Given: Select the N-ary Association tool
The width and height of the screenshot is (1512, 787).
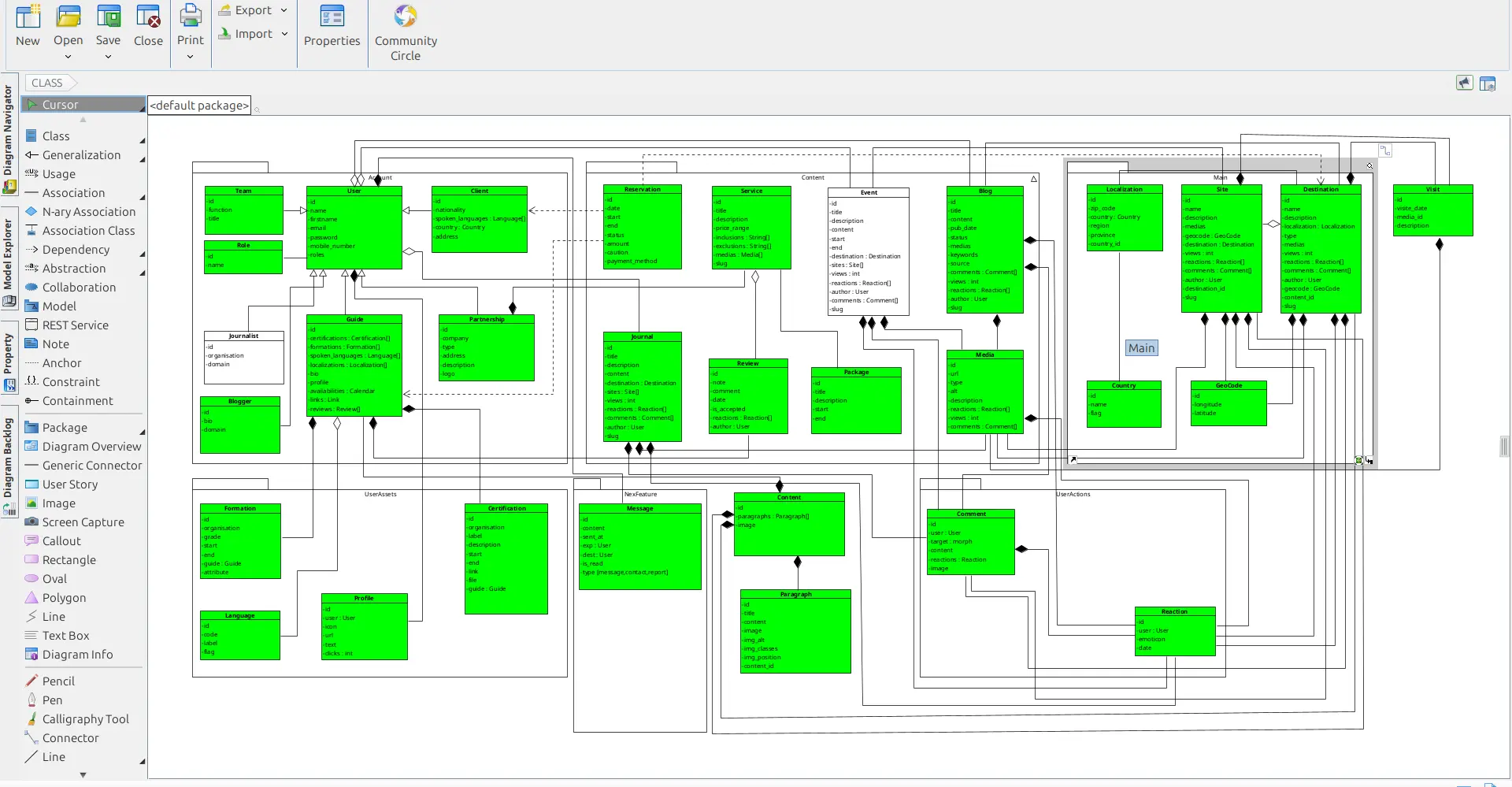Looking at the screenshot, I should pyautogui.click(x=88, y=212).
